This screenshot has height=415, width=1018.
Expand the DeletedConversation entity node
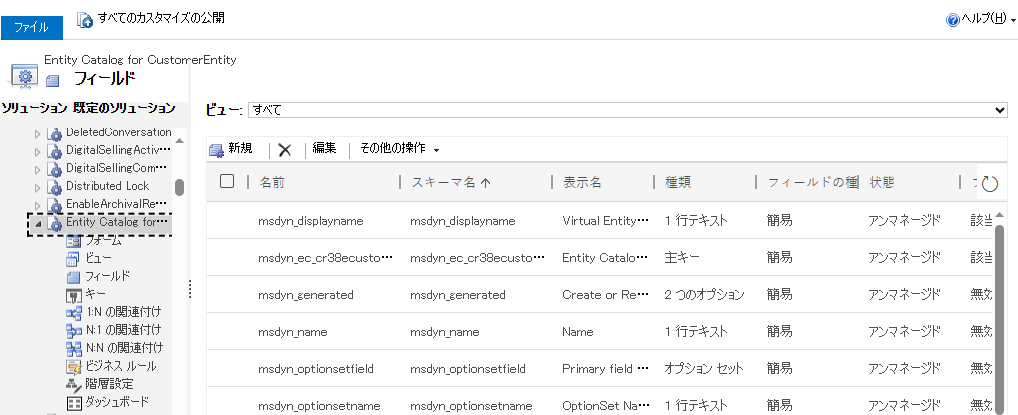click(x=38, y=134)
